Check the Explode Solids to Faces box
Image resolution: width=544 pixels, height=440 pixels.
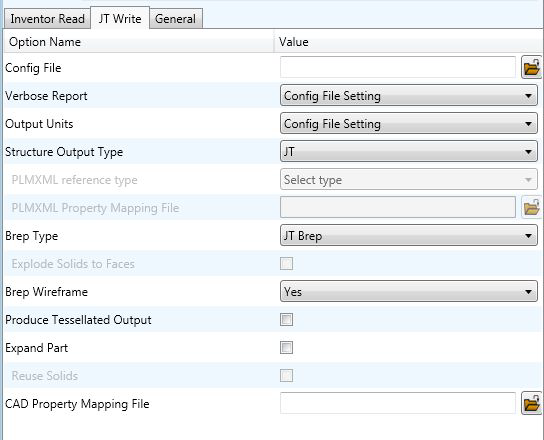tap(287, 263)
